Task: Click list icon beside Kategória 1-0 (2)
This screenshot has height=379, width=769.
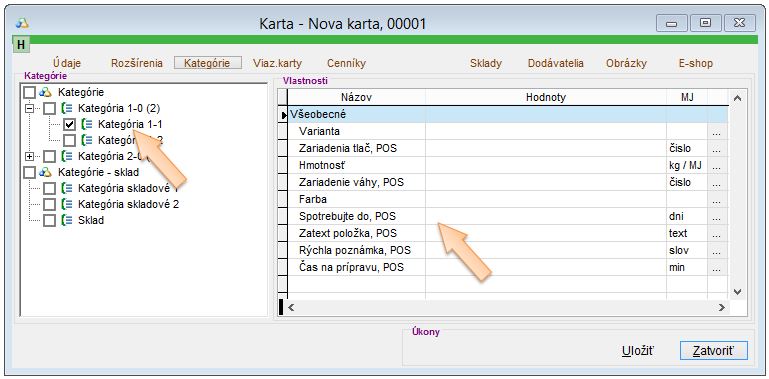Action: click(67, 108)
